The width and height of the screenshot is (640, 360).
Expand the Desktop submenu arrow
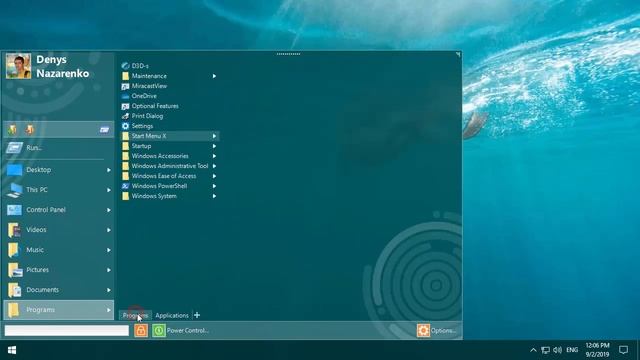pyautogui.click(x=109, y=170)
